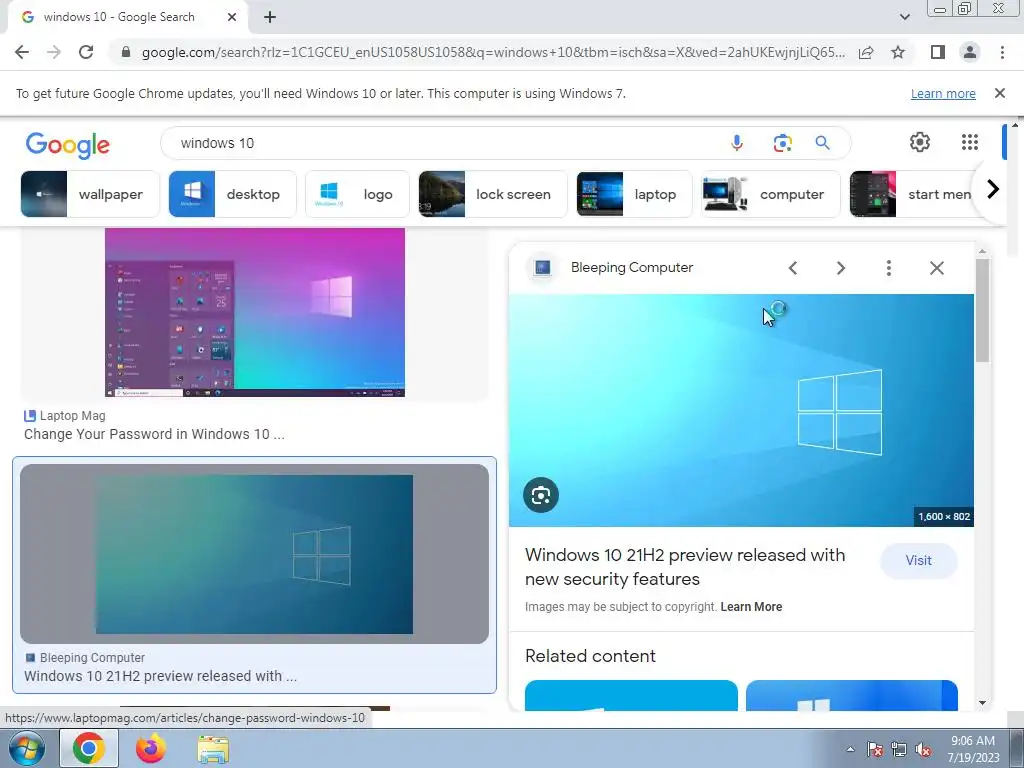1024x768 pixels.
Task: Reload the page with the refresh icon
Action: pos(86,52)
